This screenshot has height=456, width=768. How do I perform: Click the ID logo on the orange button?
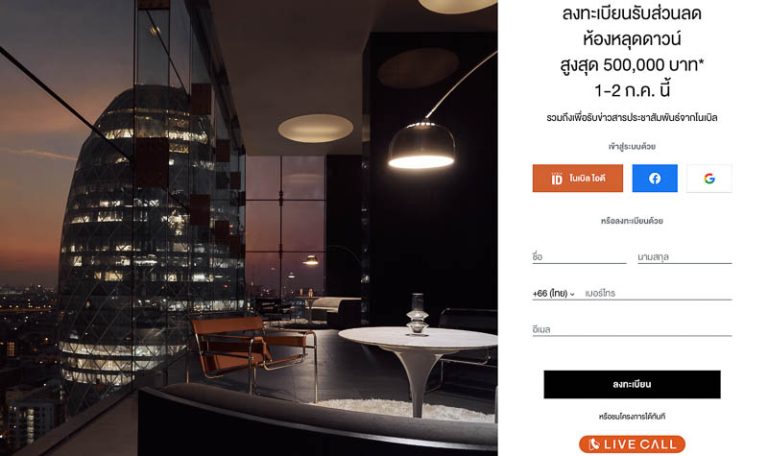(556, 178)
